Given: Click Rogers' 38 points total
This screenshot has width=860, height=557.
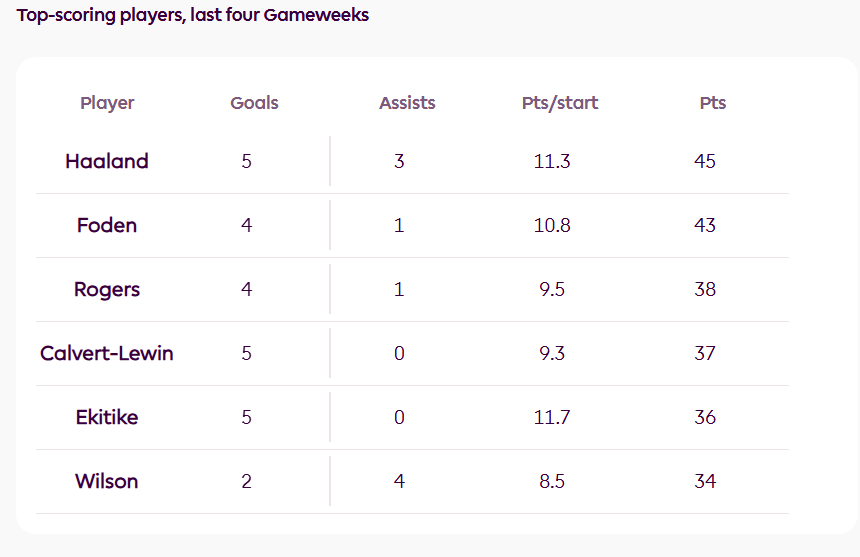Looking at the screenshot, I should (x=705, y=289).
